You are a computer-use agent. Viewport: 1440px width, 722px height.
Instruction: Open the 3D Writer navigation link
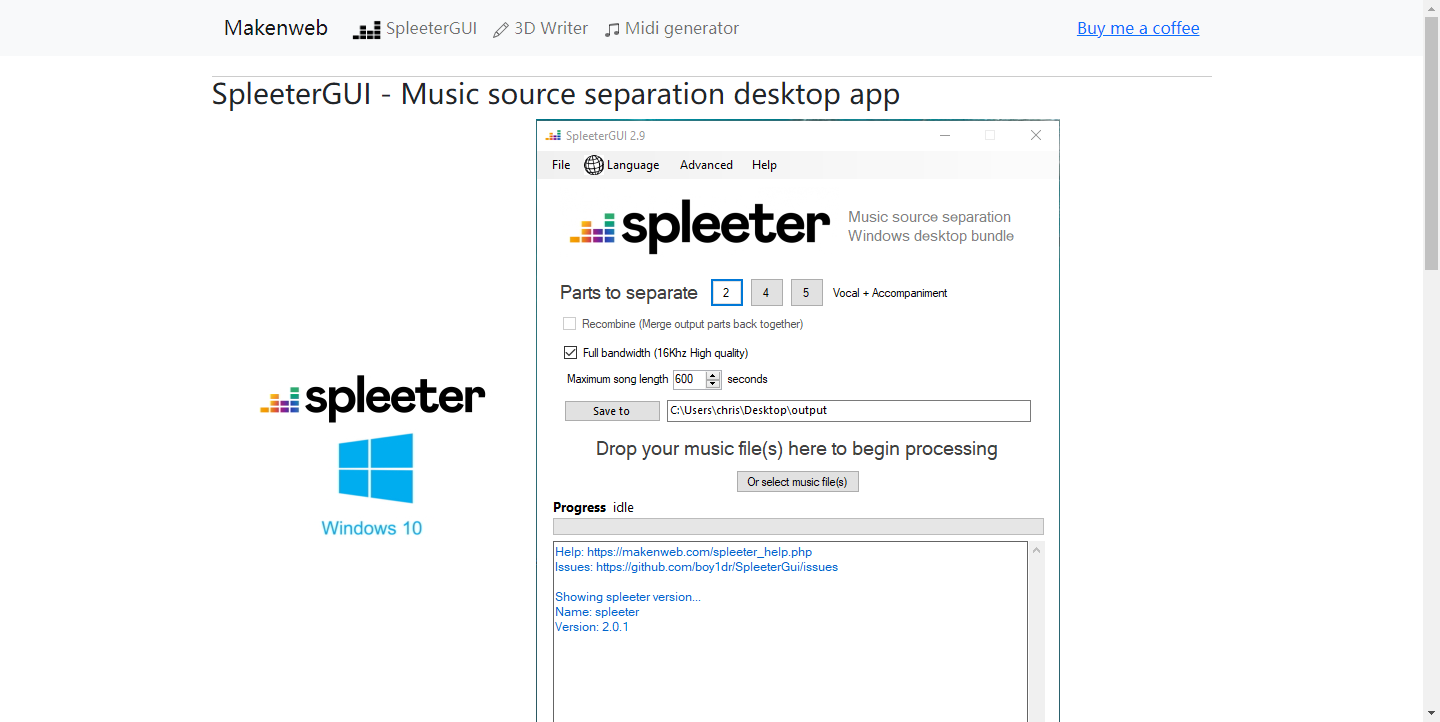click(541, 29)
